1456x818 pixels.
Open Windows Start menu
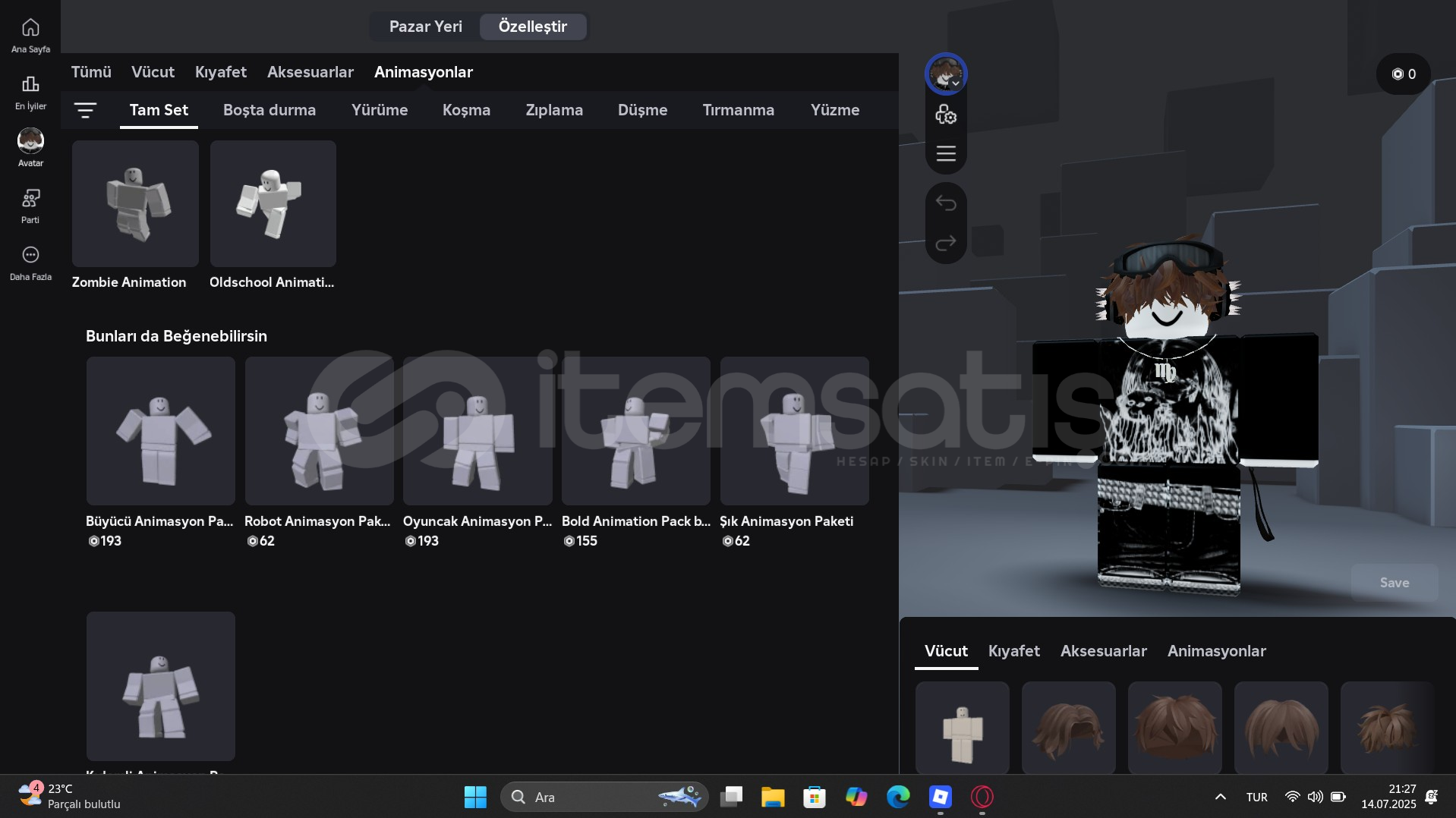(475, 797)
